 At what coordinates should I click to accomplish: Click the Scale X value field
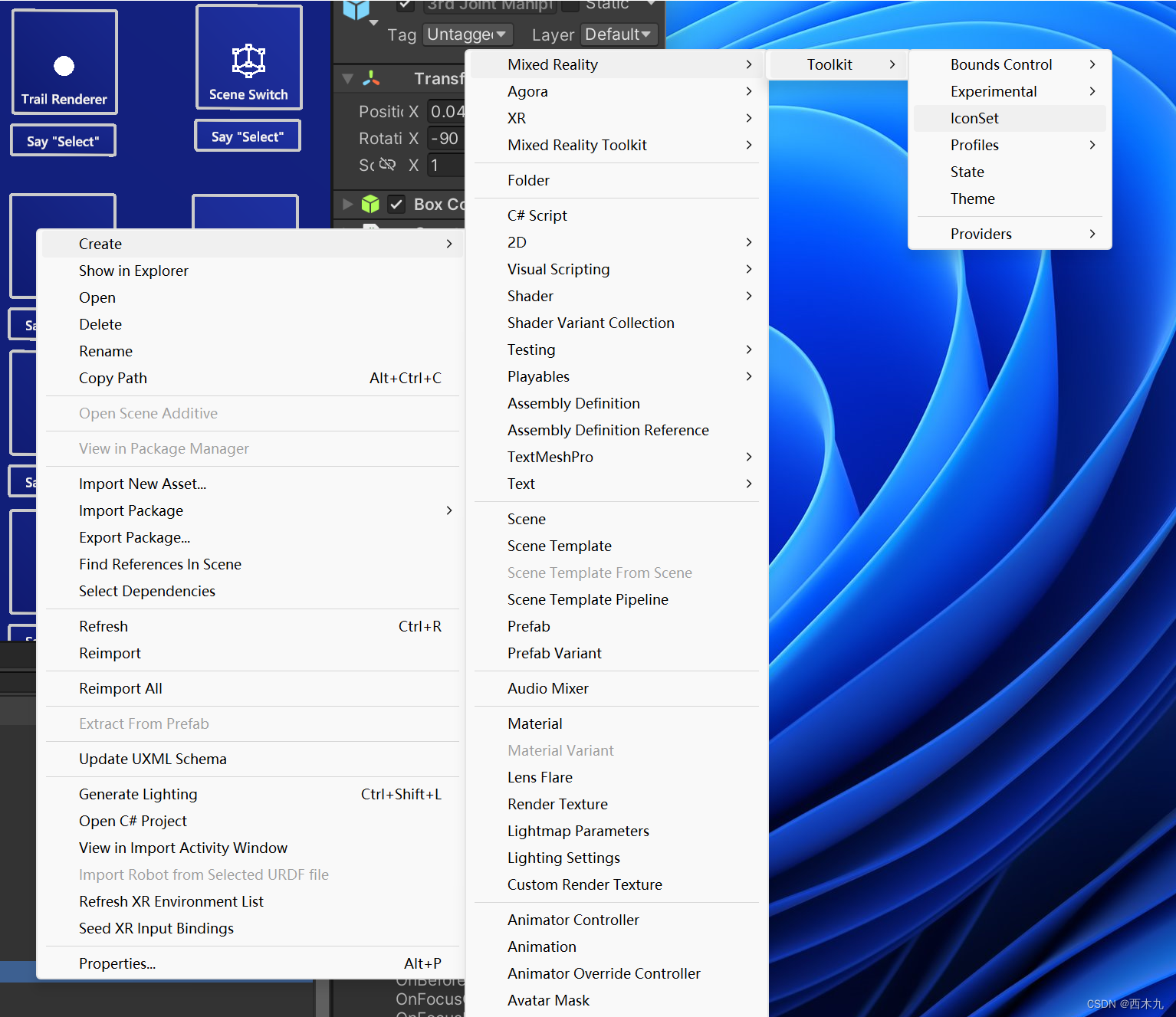click(445, 165)
